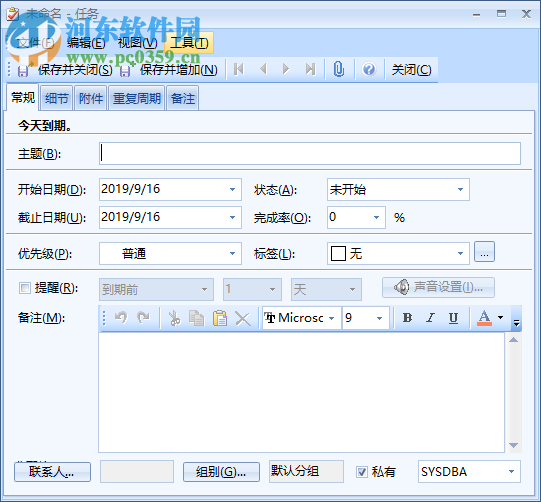Open the 标签 label dropdown
541x502 pixels.
coord(460,254)
